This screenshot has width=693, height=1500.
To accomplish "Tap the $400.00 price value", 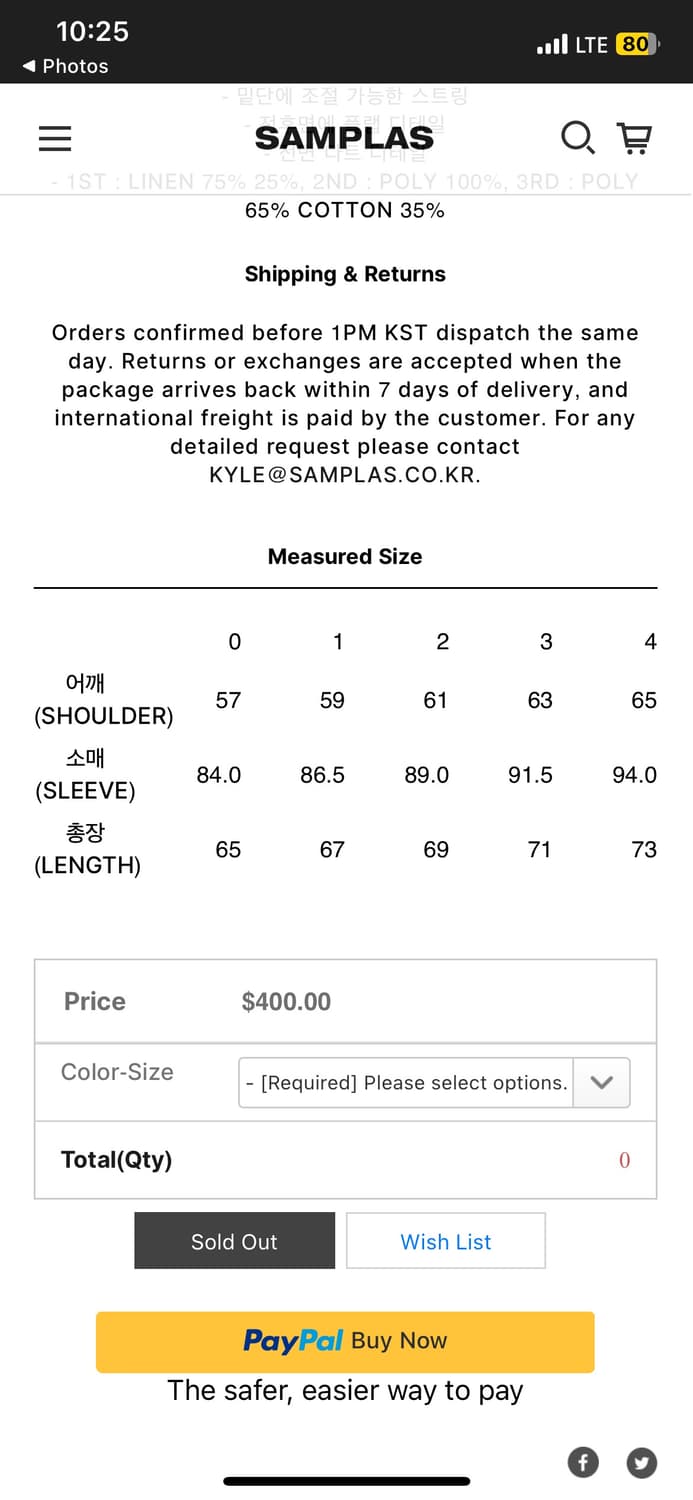I will (x=286, y=1001).
